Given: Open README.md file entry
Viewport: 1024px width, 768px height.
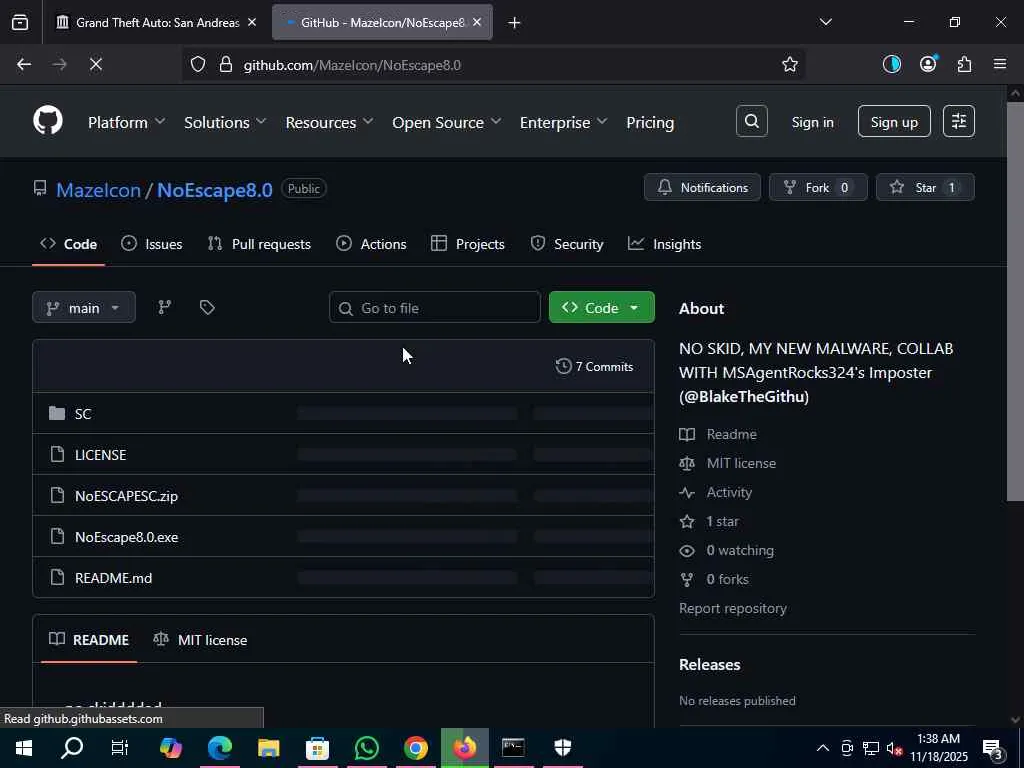Looking at the screenshot, I should pyautogui.click(x=113, y=578).
